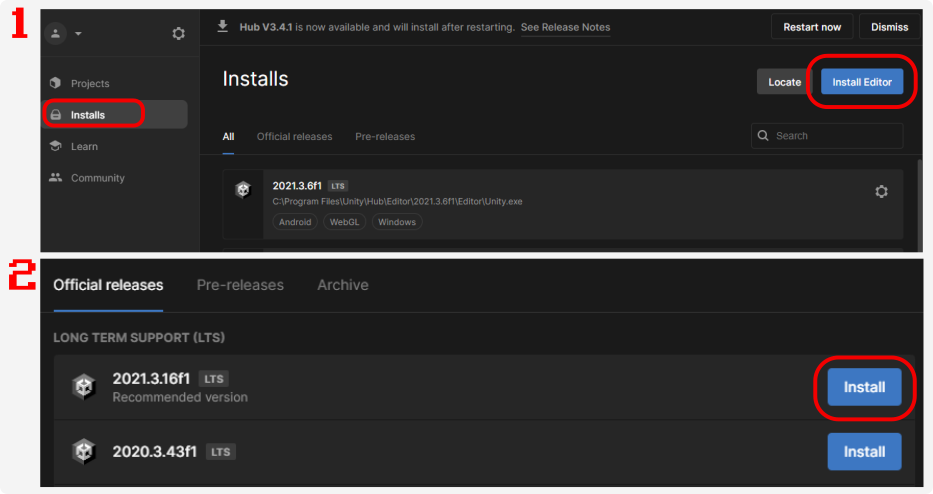Install Unity 2021.3.16f1

[x=864, y=387]
